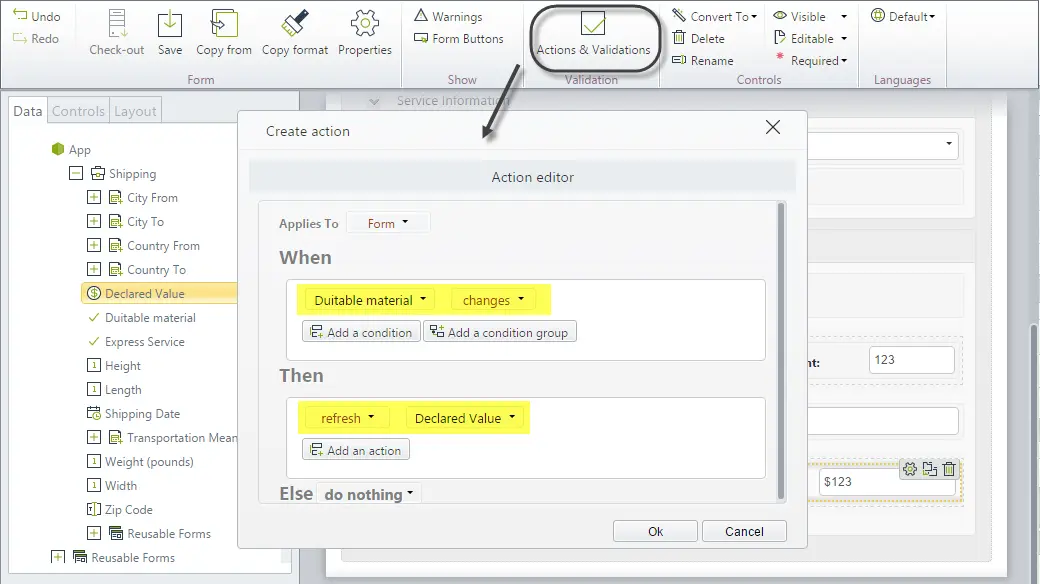Select Height attribute in tree
Screen dimensions: 1040x584
(114, 366)
